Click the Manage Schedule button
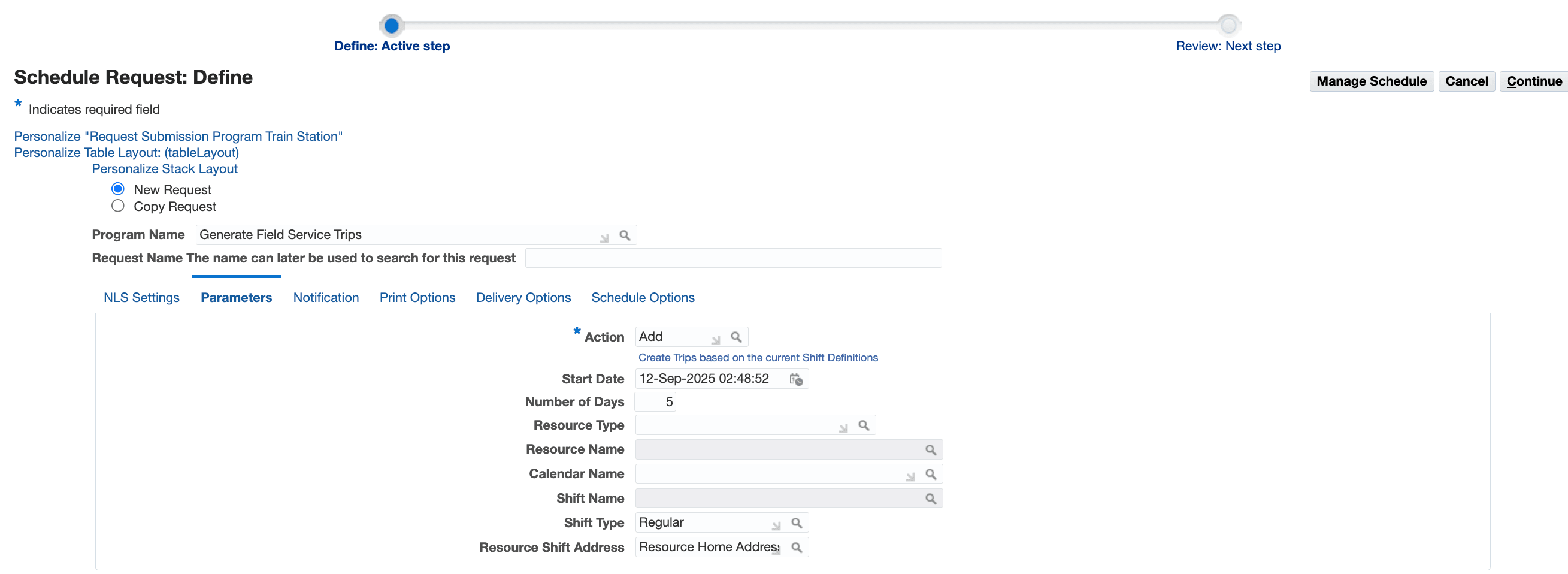 [1372, 81]
